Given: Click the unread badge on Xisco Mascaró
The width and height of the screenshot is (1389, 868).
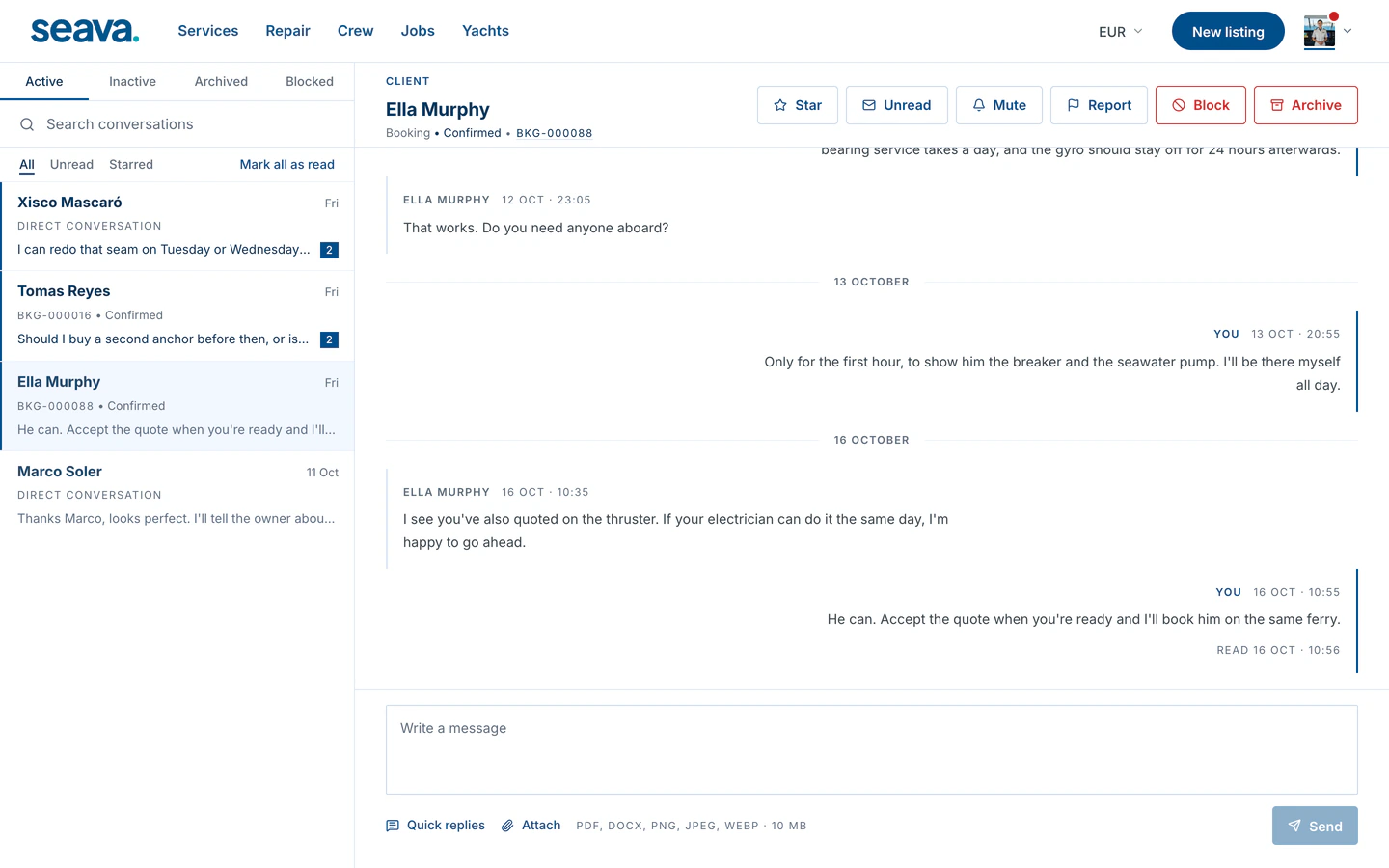Looking at the screenshot, I should click(329, 250).
